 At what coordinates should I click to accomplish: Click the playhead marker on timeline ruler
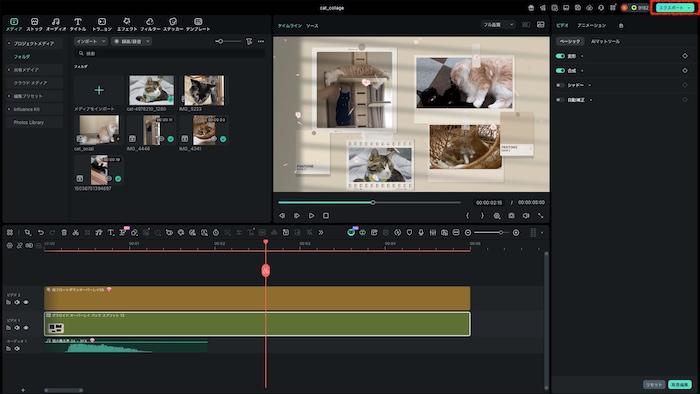pos(266,242)
